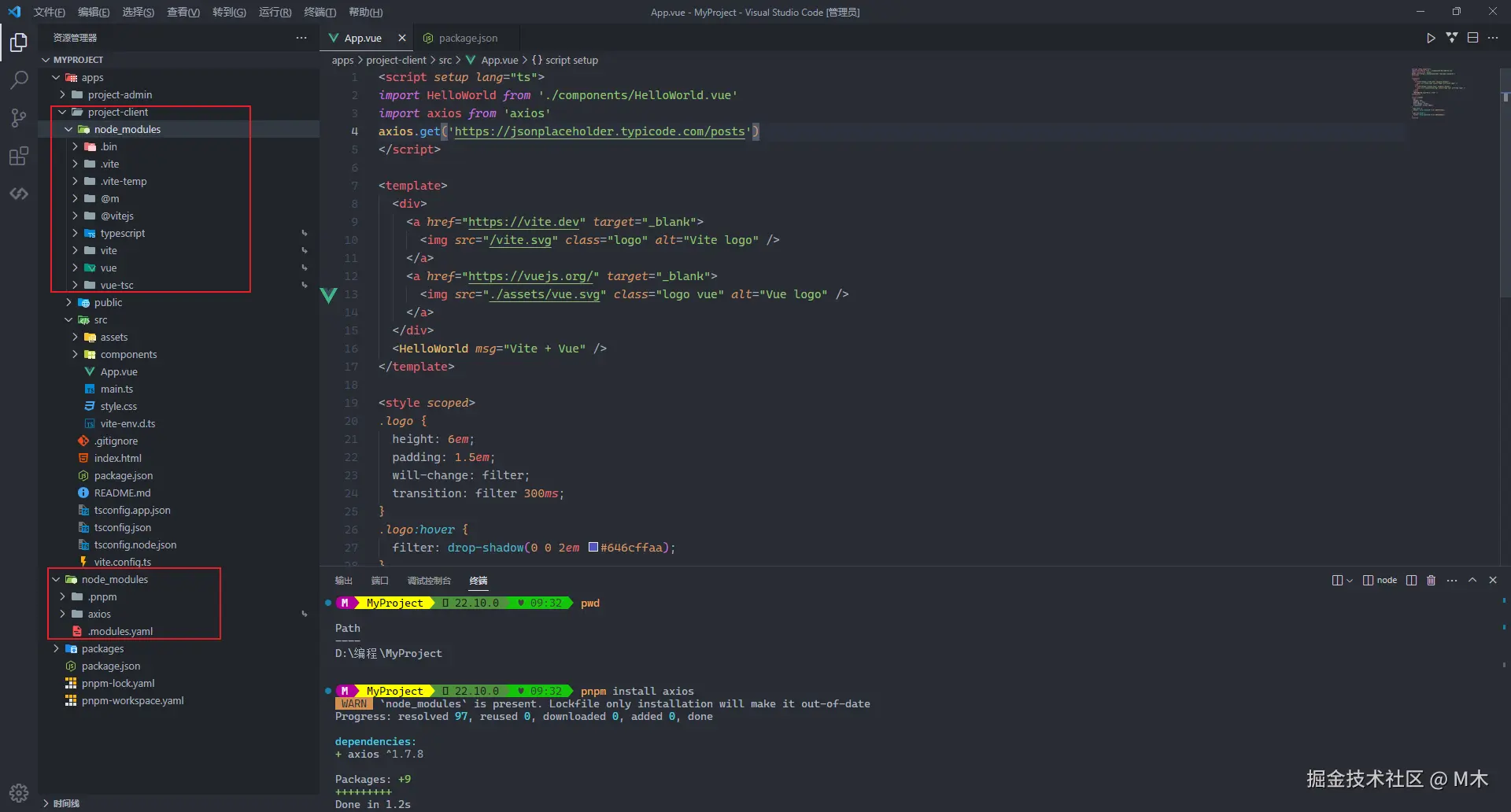Open the terminal launch profile dropdown arrow

coord(1350,581)
